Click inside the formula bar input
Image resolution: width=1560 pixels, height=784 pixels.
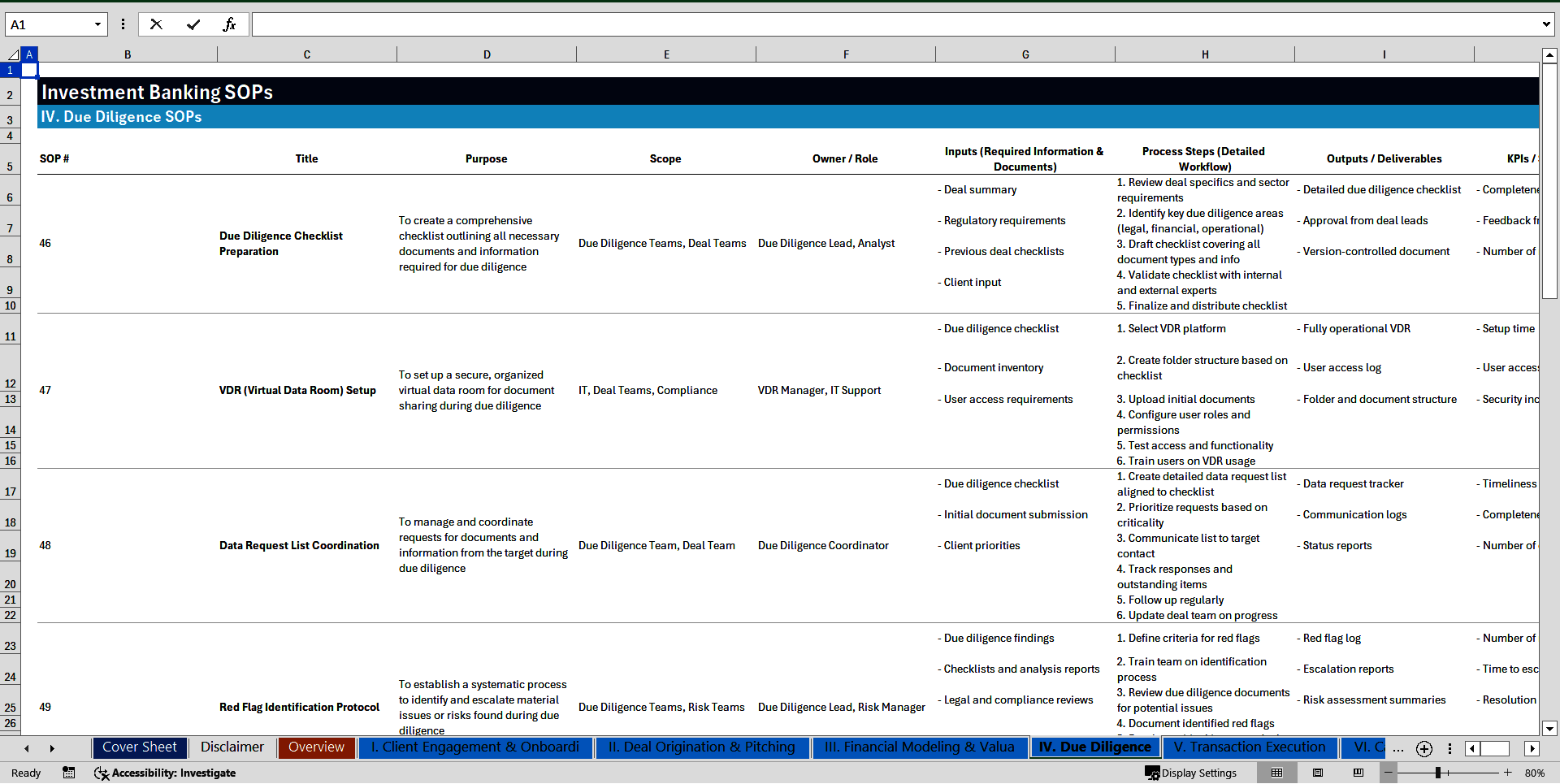894,24
